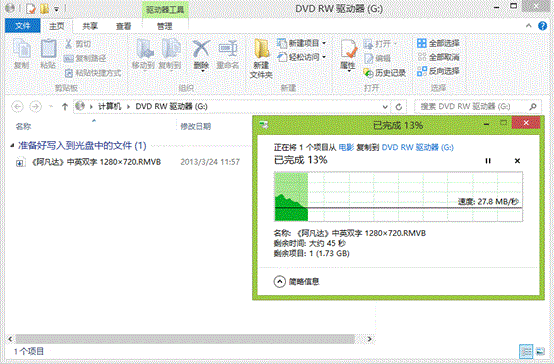
Task: Open the recent locations dropdown arrow
Action: click(x=51, y=106)
